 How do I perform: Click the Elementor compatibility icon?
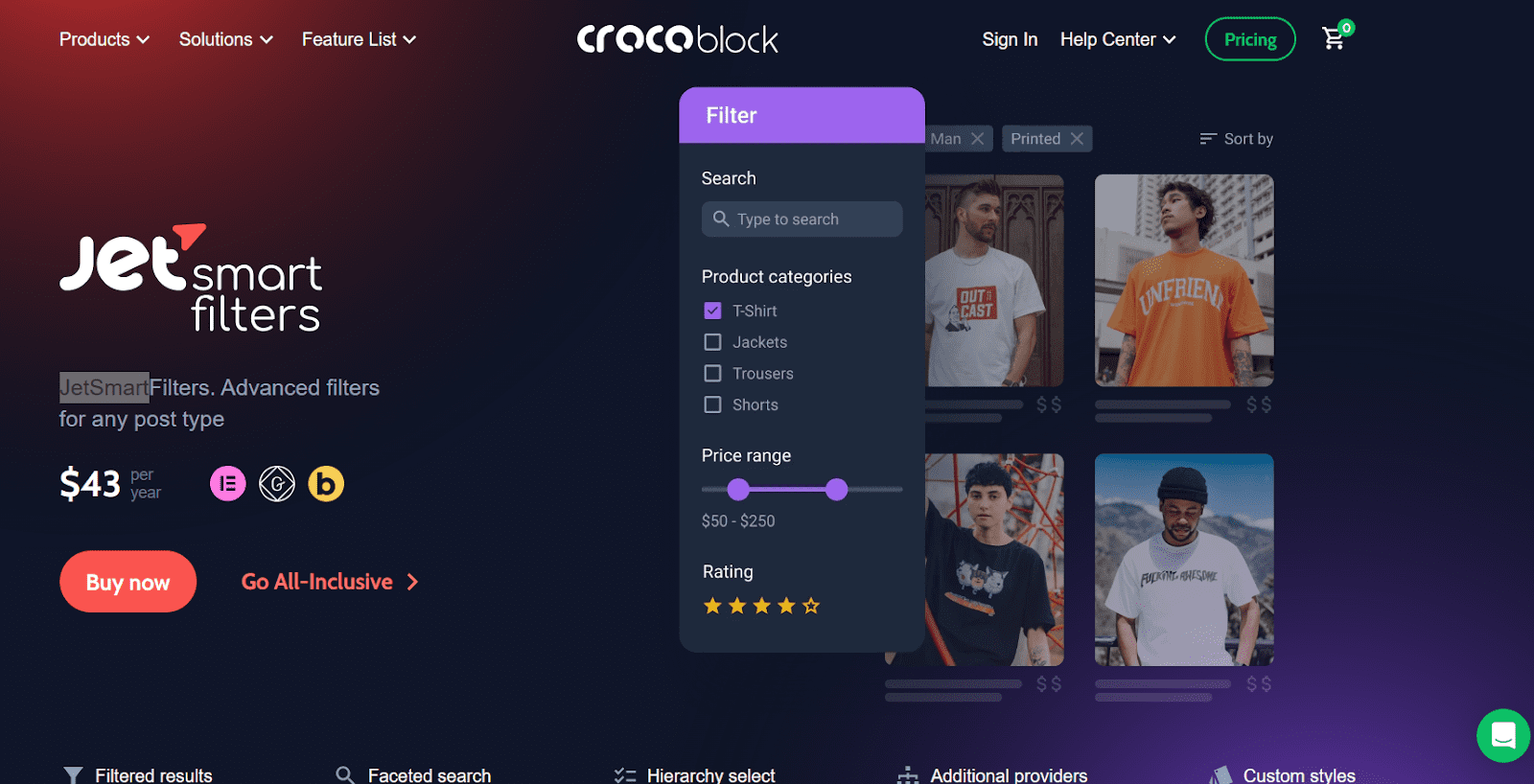tap(228, 484)
